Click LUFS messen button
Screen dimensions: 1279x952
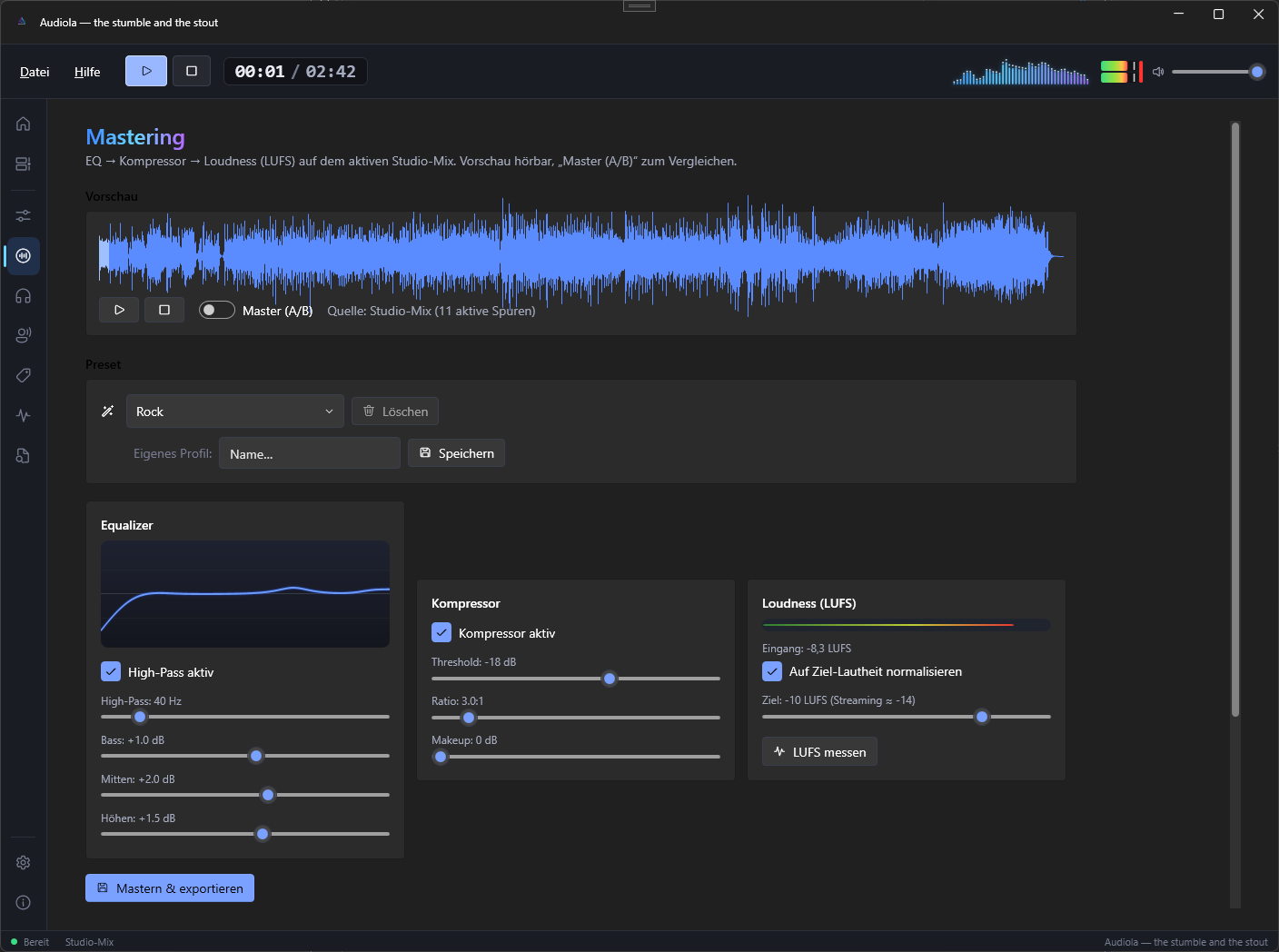coord(819,751)
